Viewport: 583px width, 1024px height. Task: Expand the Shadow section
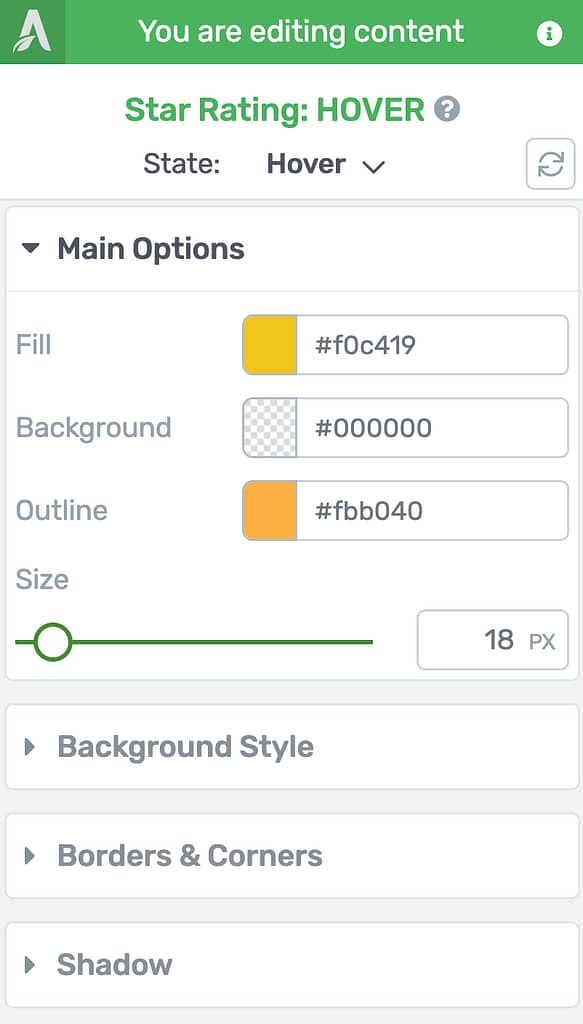(x=292, y=965)
